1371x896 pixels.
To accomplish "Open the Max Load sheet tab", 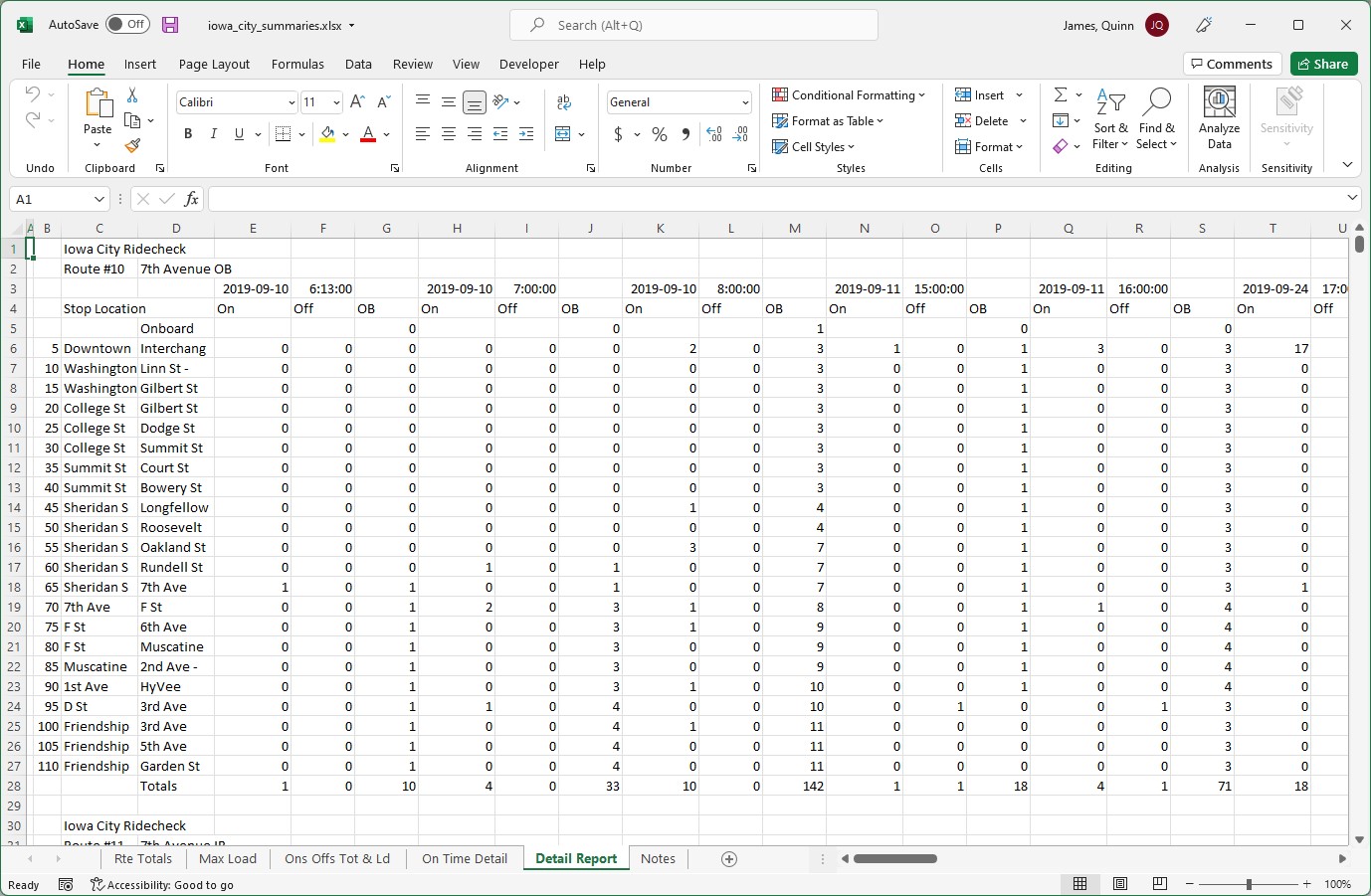I will [x=227, y=858].
